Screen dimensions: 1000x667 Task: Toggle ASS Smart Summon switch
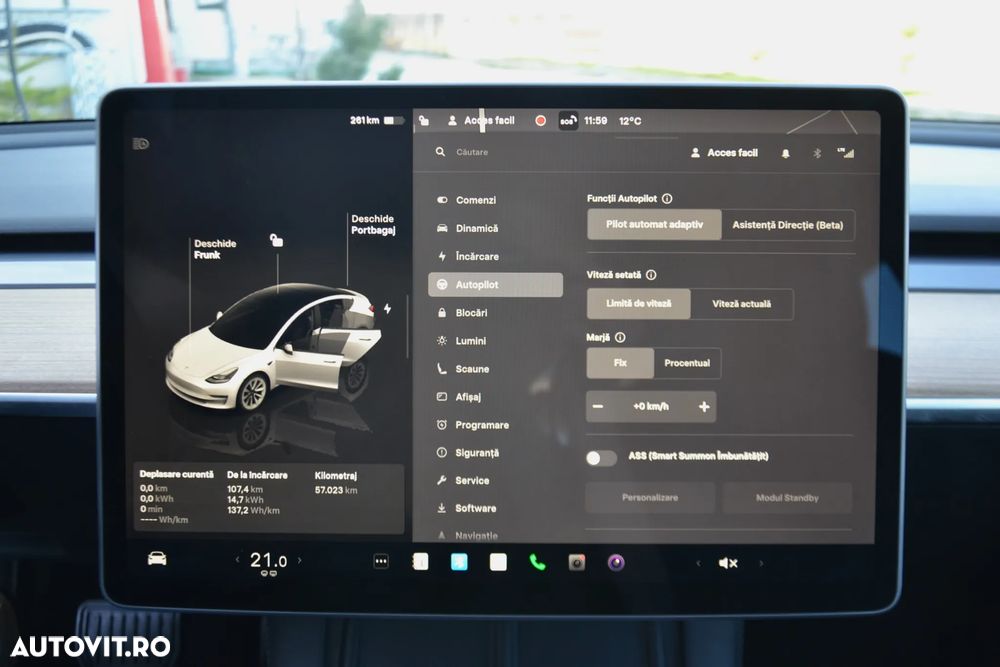point(601,457)
